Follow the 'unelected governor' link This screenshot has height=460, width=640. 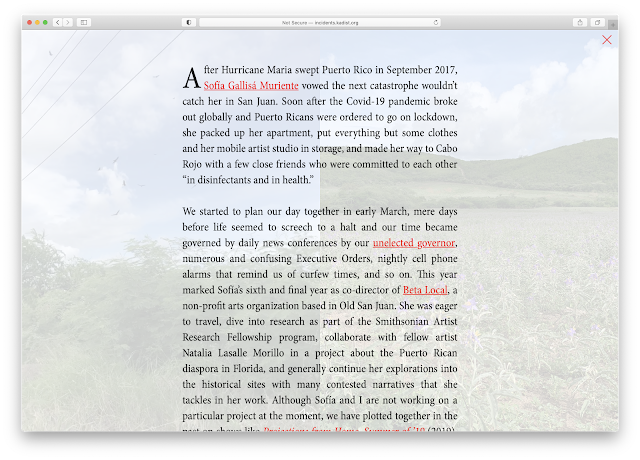414,243
